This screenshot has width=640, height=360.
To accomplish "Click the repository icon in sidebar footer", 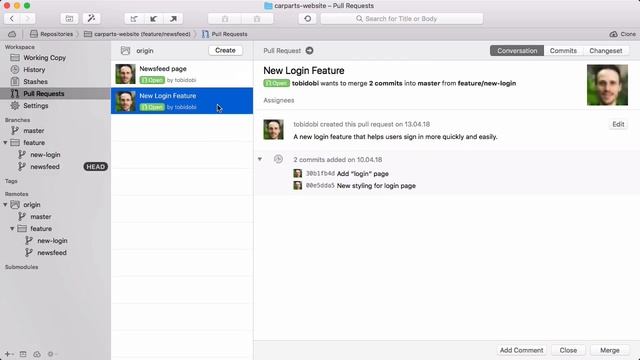I will tap(23, 354).
